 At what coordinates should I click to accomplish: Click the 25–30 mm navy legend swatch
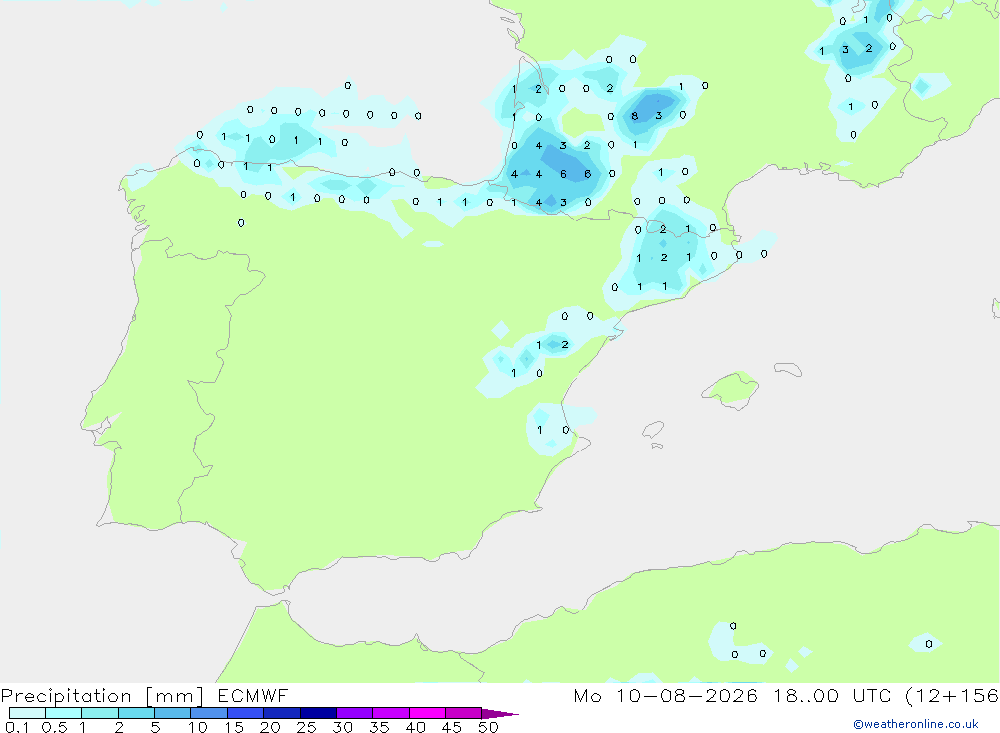point(318,713)
